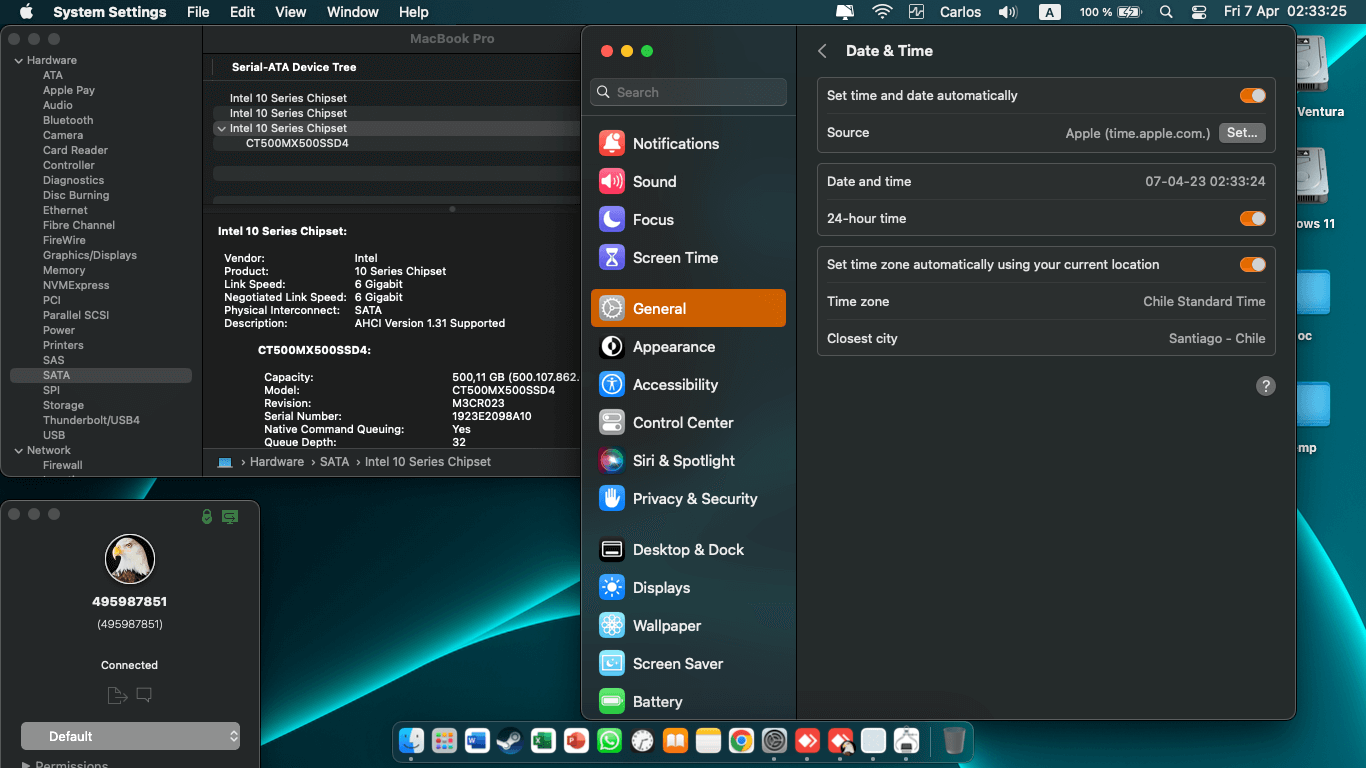Select Bluetooth in hardware list

[x=68, y=120]
